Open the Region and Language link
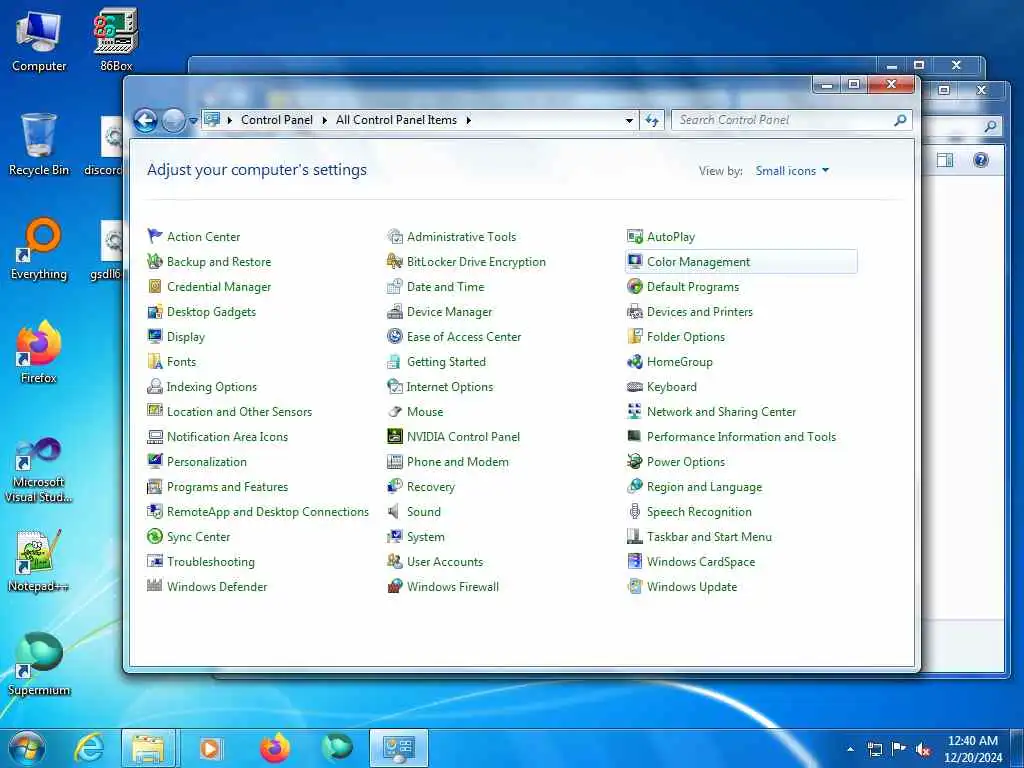 coord(704,487)
